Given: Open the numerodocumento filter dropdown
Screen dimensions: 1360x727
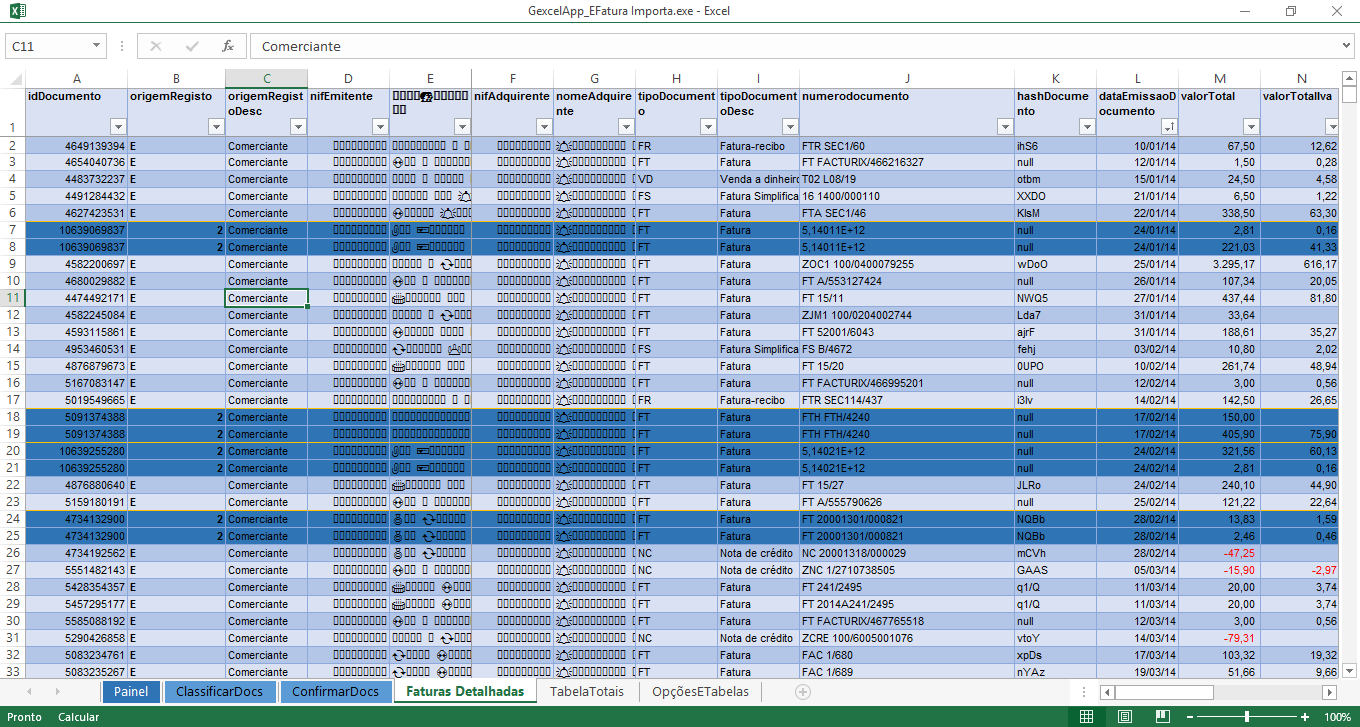Looking at the screenshot, I should point(1005,127).
